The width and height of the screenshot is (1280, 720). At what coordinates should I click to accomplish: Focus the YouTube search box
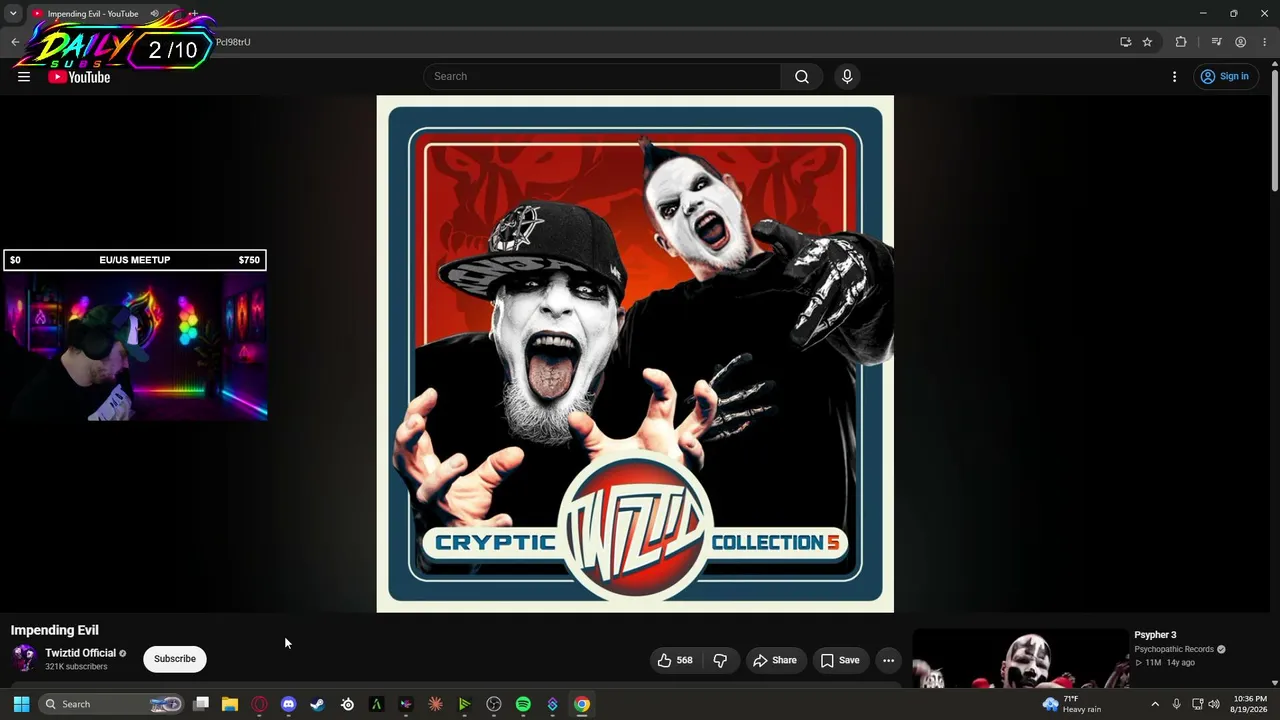(602, 76)
